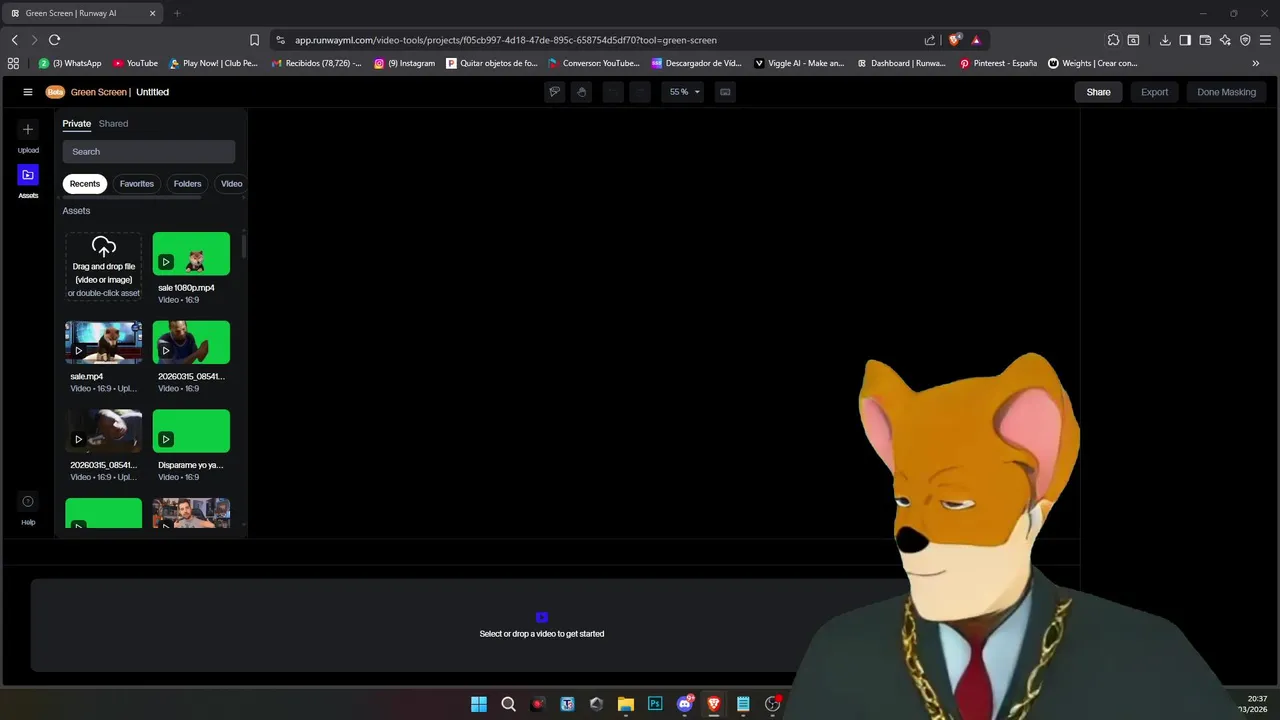Viewport: 1280px width, 720px height.
Task: Play the Disparame yo ya... video preview
Action: pyautogui.click(x=166, y=439)
